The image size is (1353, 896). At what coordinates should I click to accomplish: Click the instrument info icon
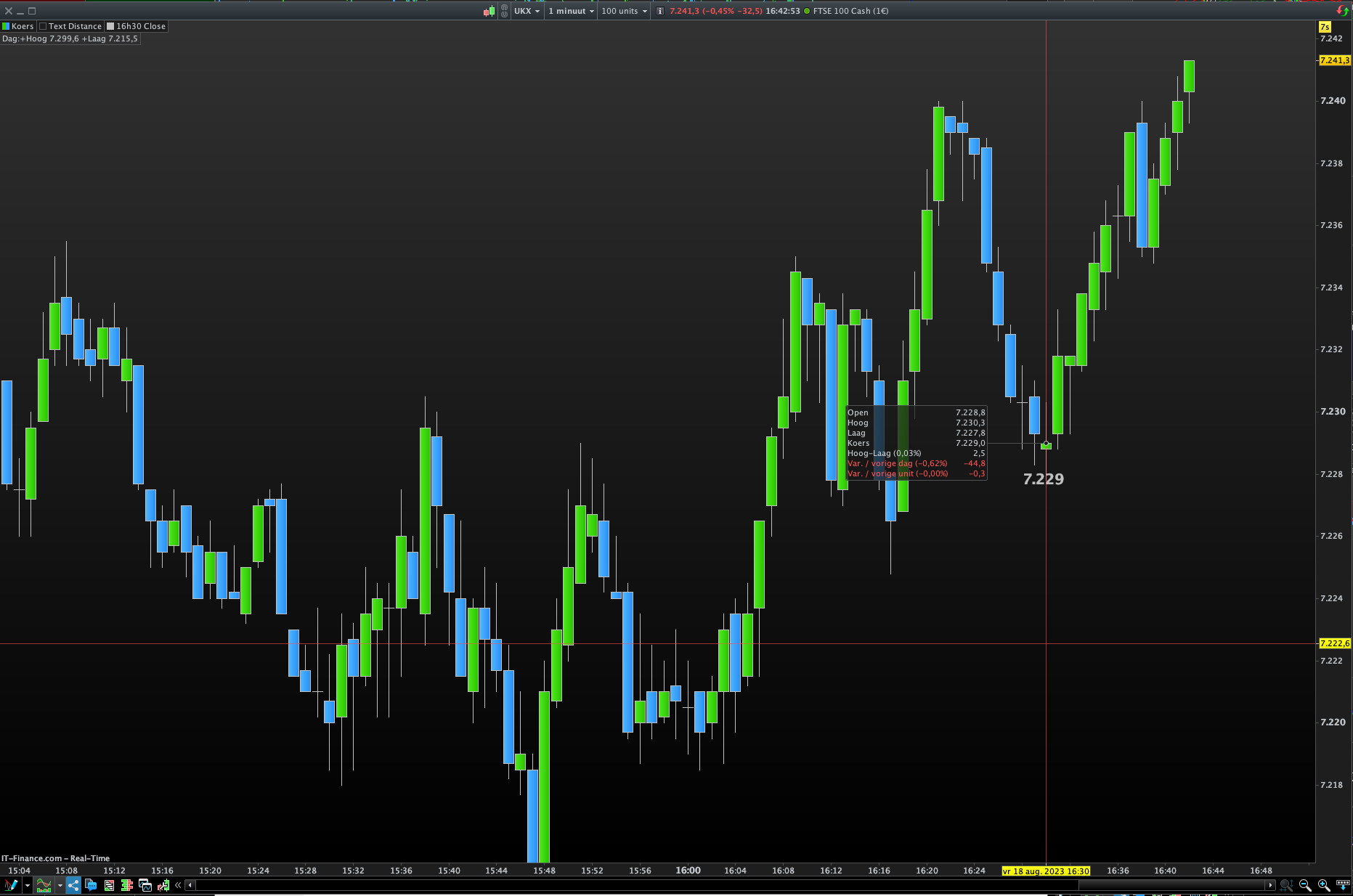660,11
